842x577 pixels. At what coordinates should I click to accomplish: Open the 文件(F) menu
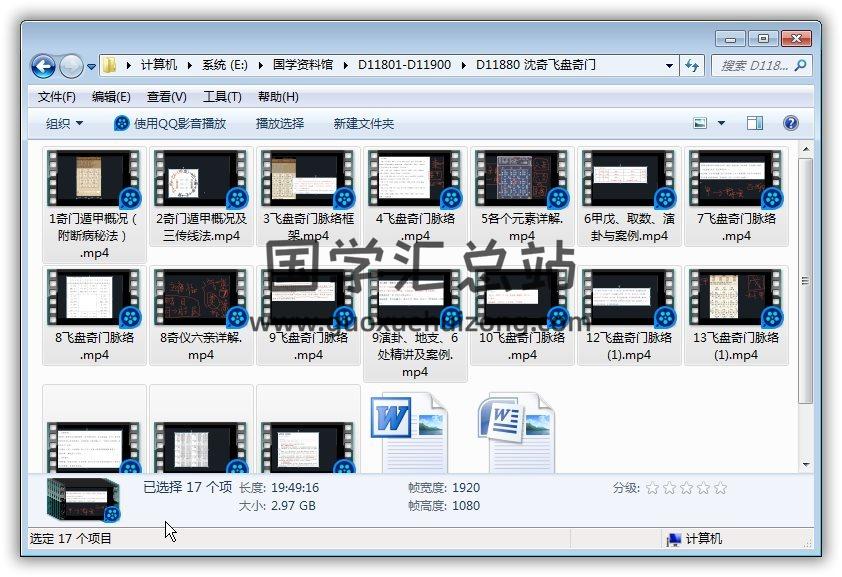(x=57, y=97)
